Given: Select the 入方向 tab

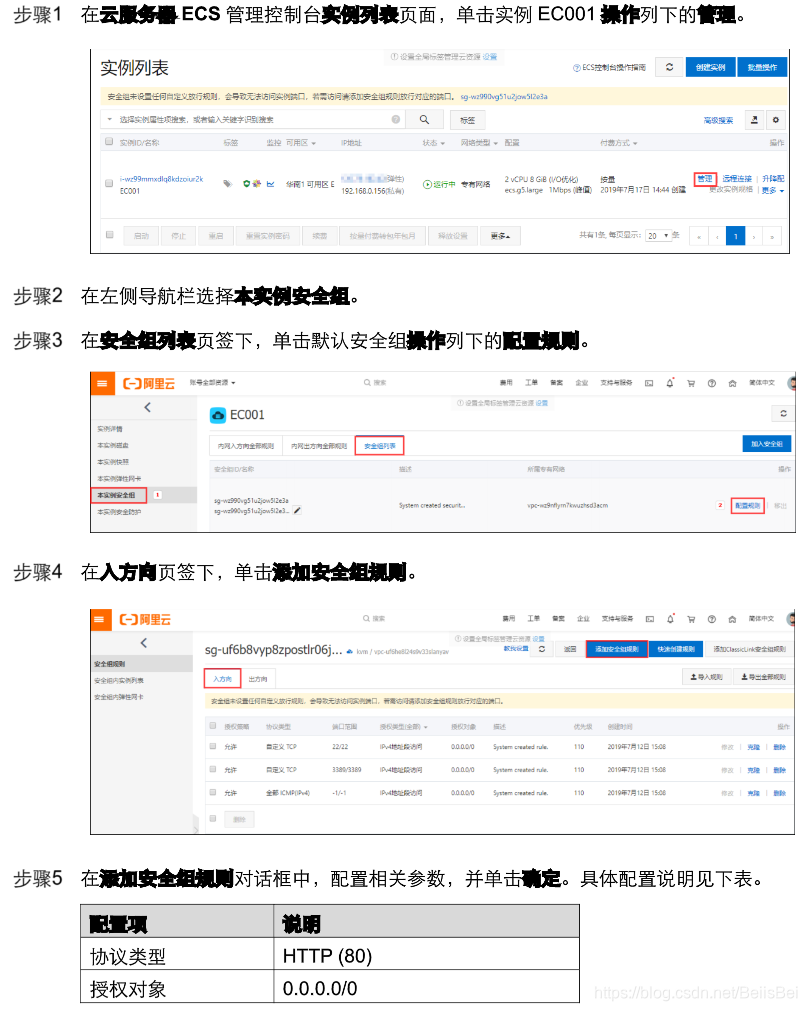Looking at the screenshot, I should click(222, 679).
